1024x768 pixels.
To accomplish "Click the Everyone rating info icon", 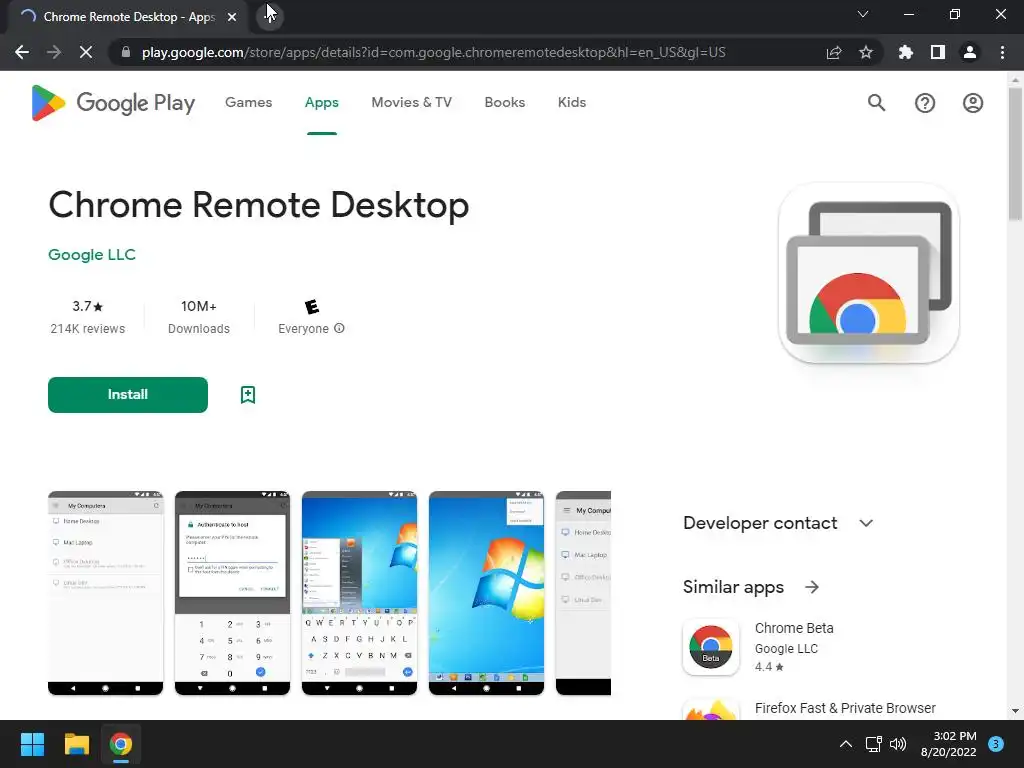I will click(339, 328).
